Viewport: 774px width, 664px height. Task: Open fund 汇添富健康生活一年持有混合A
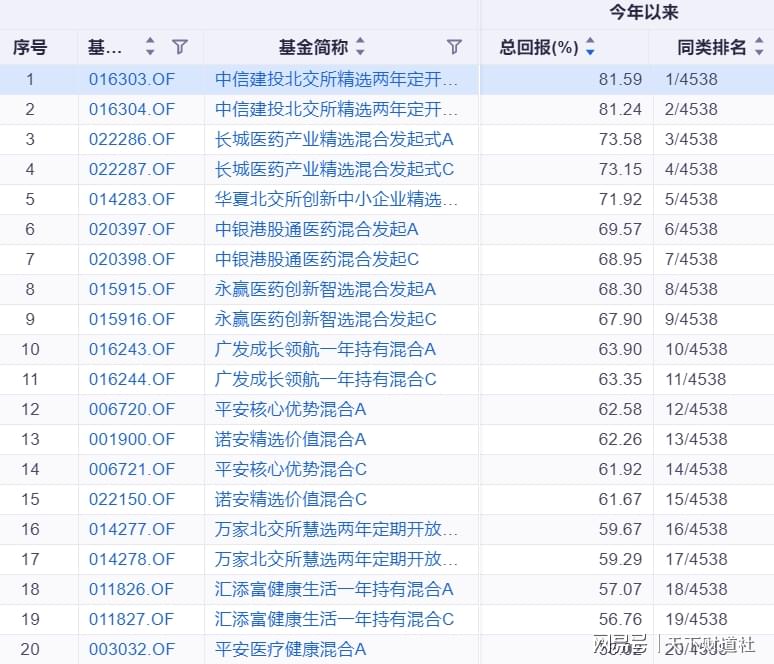[334, 589]
